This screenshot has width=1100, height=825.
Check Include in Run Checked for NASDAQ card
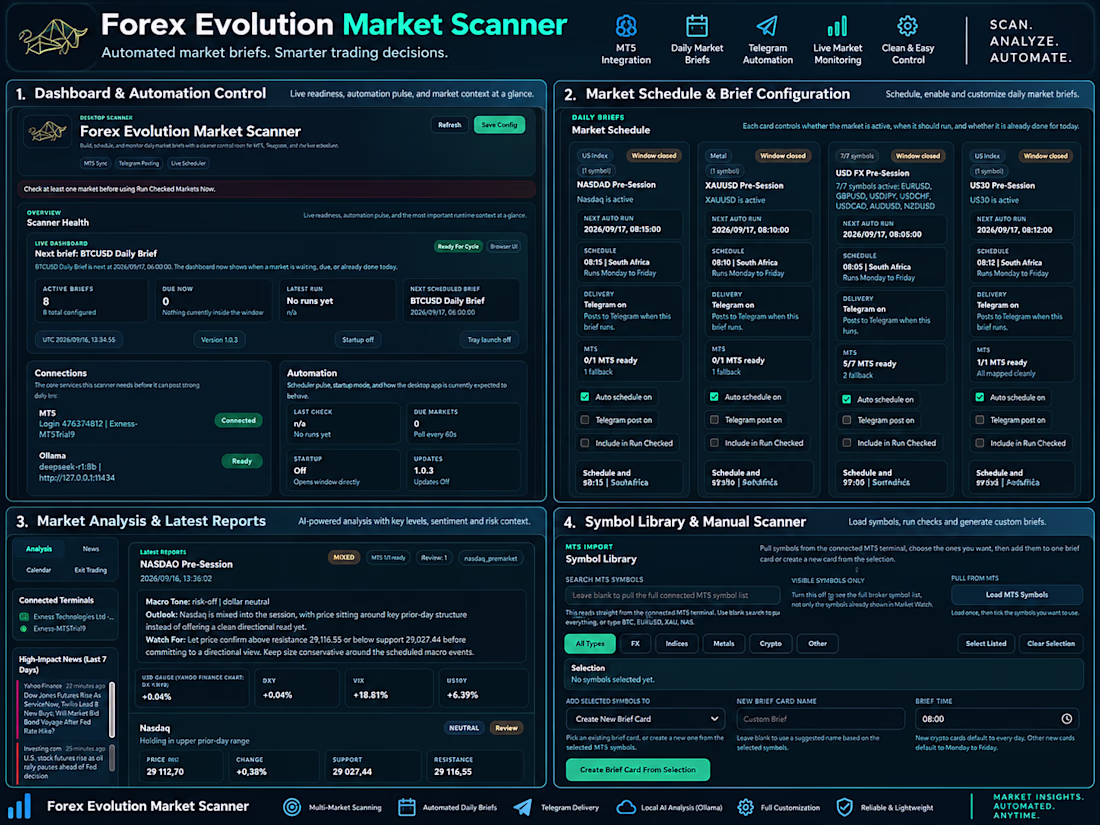point(584,443)
